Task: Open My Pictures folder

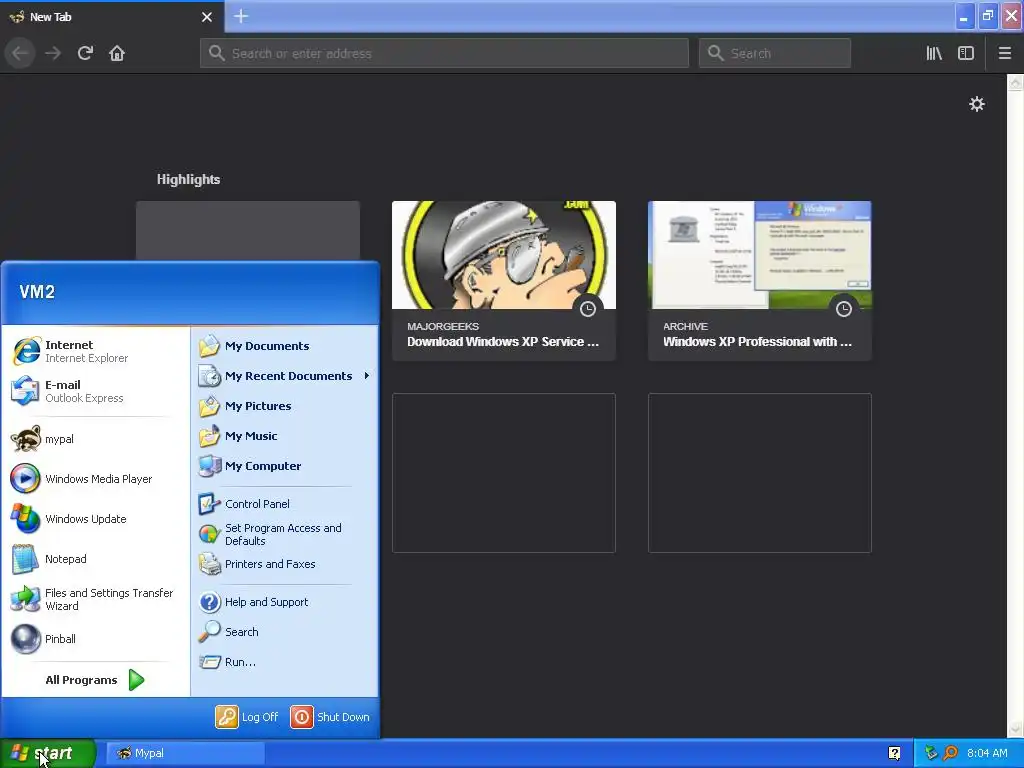Action: point(284,406)
